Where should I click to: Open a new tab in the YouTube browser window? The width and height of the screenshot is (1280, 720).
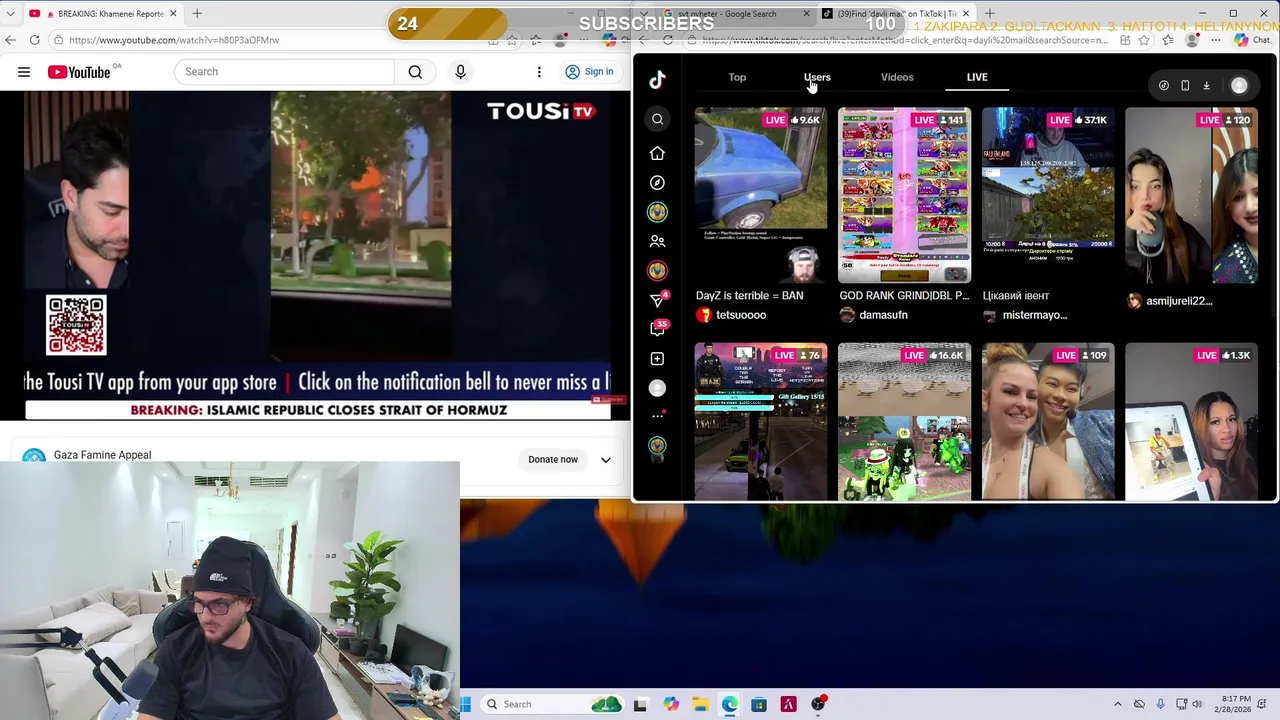tap(197, 14)
